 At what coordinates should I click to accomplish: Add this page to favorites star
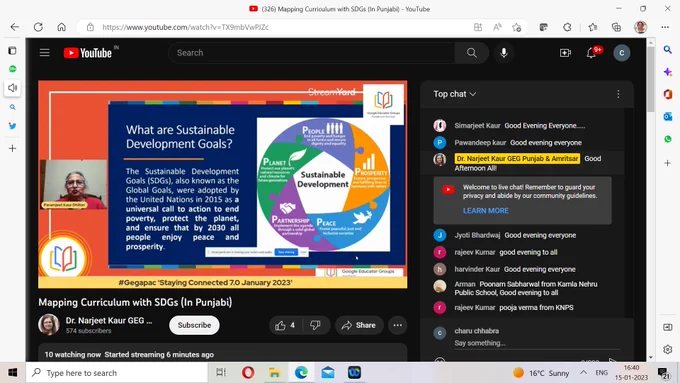click(x=517, y=27)
